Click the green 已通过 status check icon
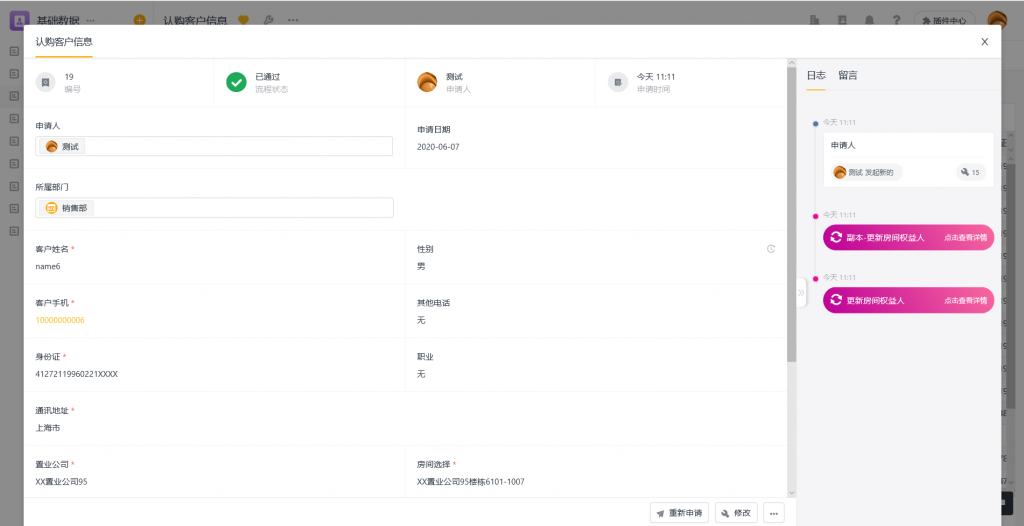The height and width of the screenshot is (526, 1024). click(x=236, y=83)
